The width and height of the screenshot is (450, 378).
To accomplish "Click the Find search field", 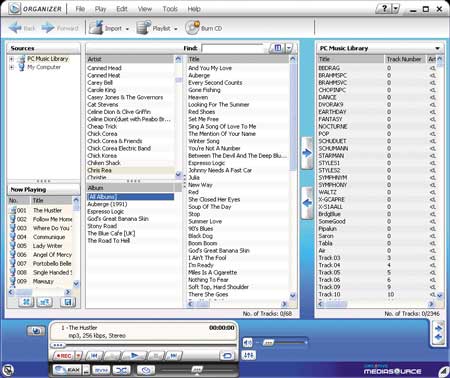I will click(233, 49).
